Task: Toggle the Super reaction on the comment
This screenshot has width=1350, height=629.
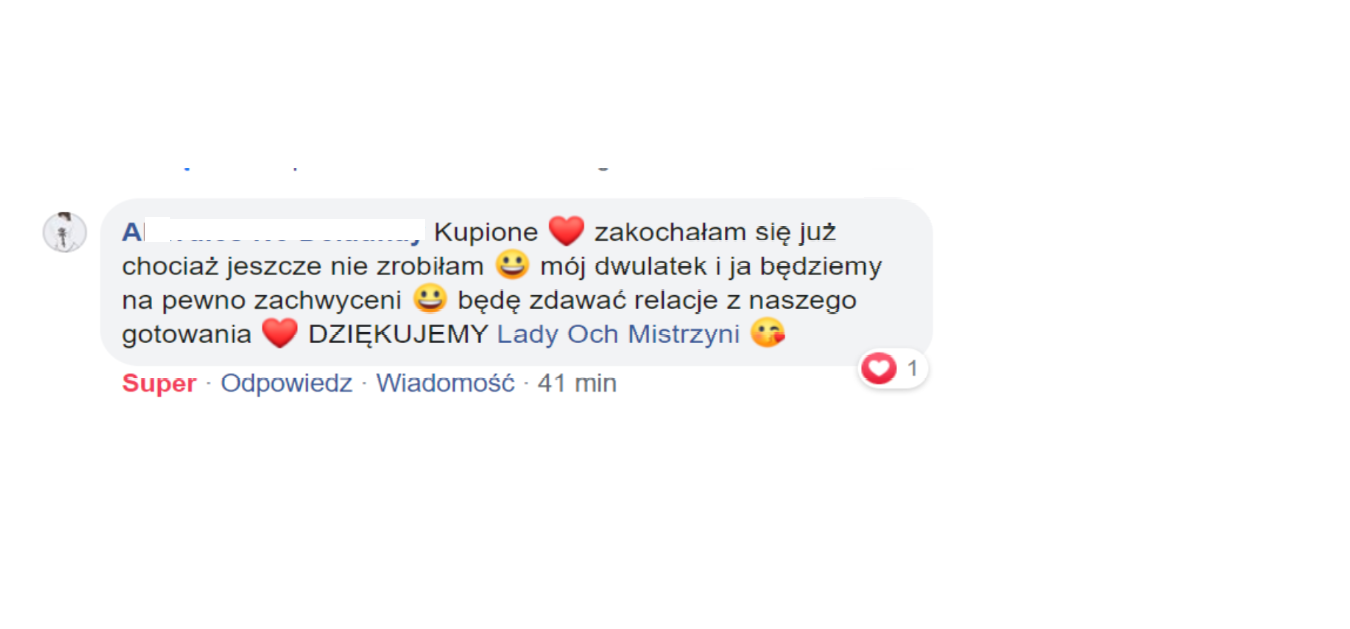Action: coord(159,383)
